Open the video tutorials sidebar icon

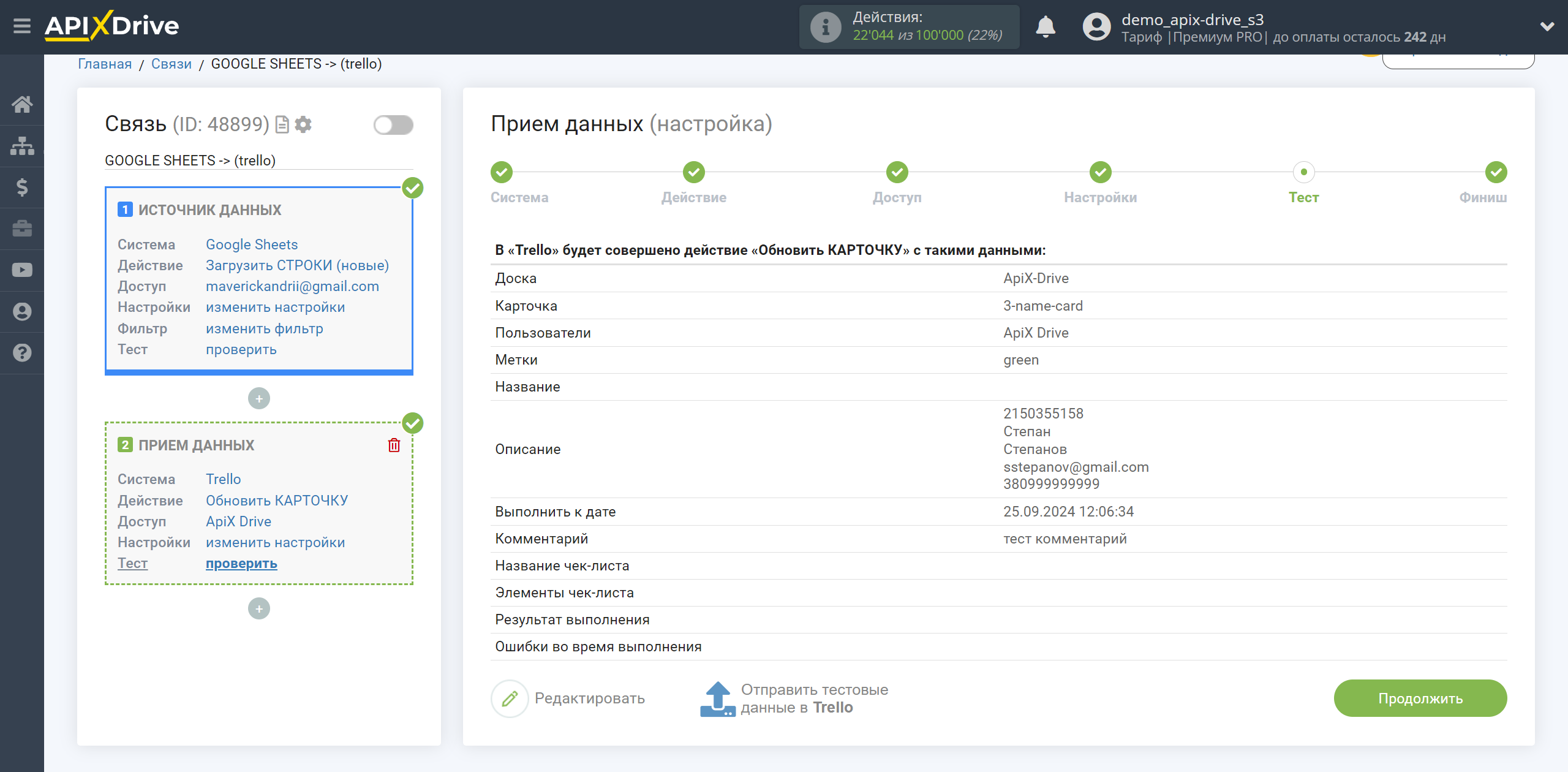click(22, 270)
